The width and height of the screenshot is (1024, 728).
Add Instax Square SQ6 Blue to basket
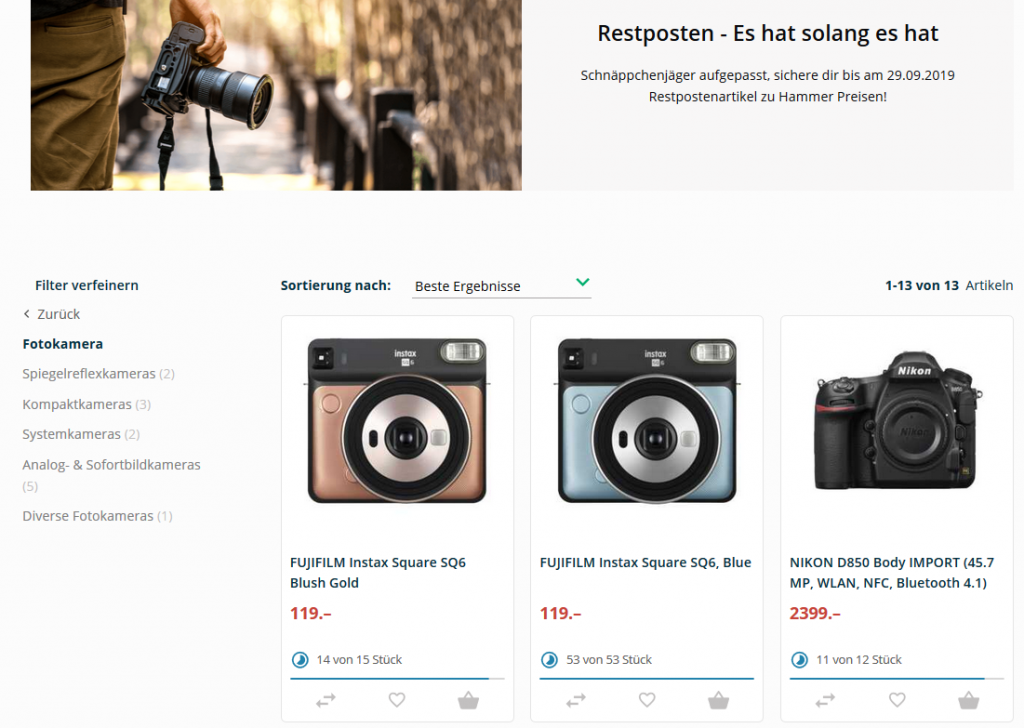tap(718, 700)
